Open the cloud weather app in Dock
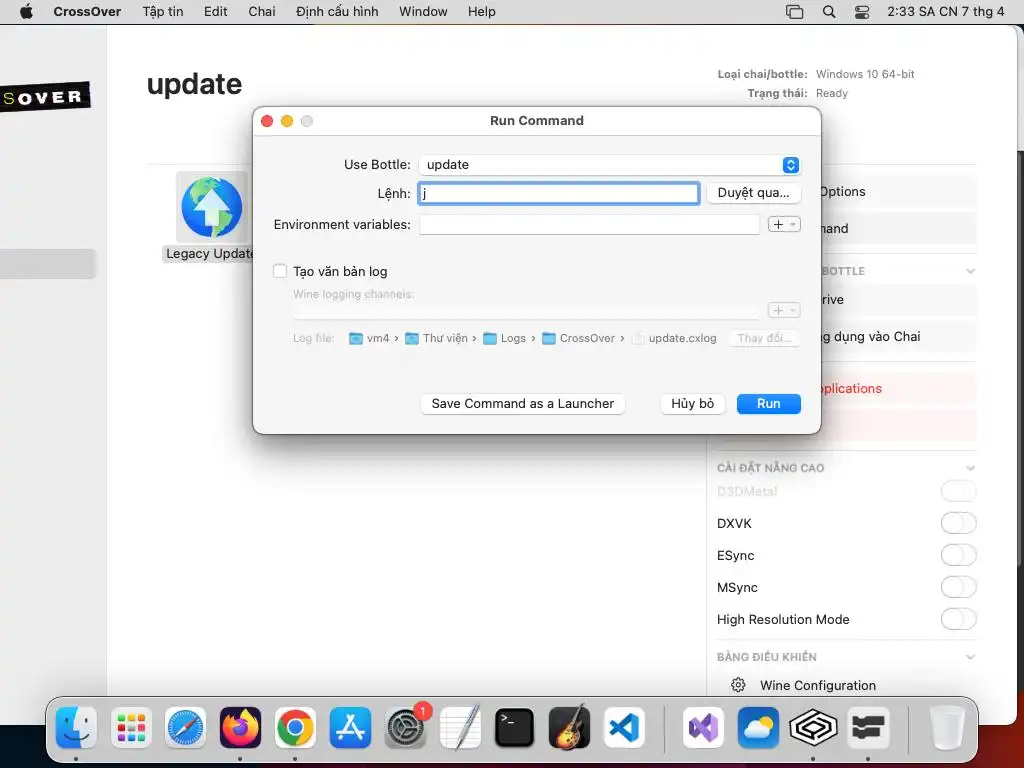 [758, 727]
